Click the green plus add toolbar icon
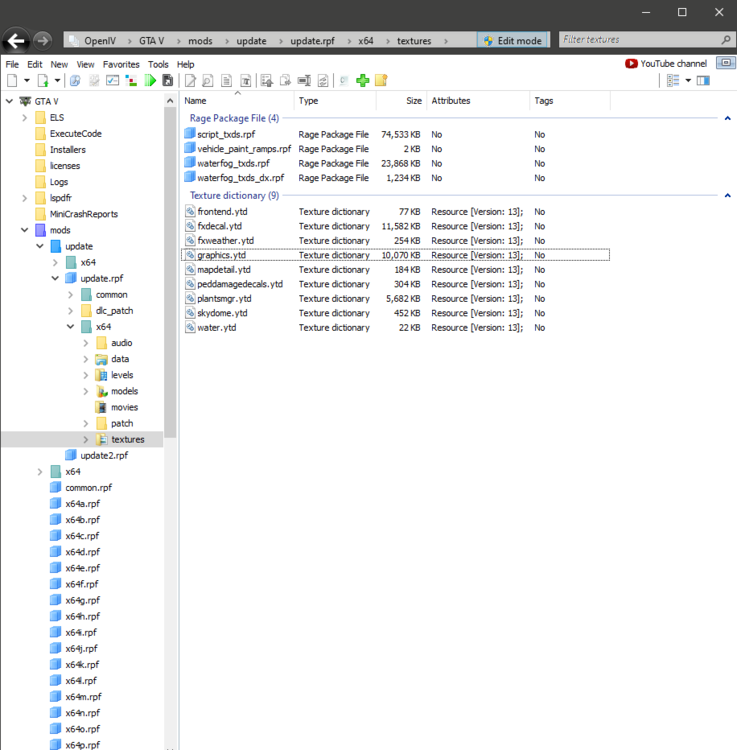This screenshot has width=737, height=750. [363, 80]
